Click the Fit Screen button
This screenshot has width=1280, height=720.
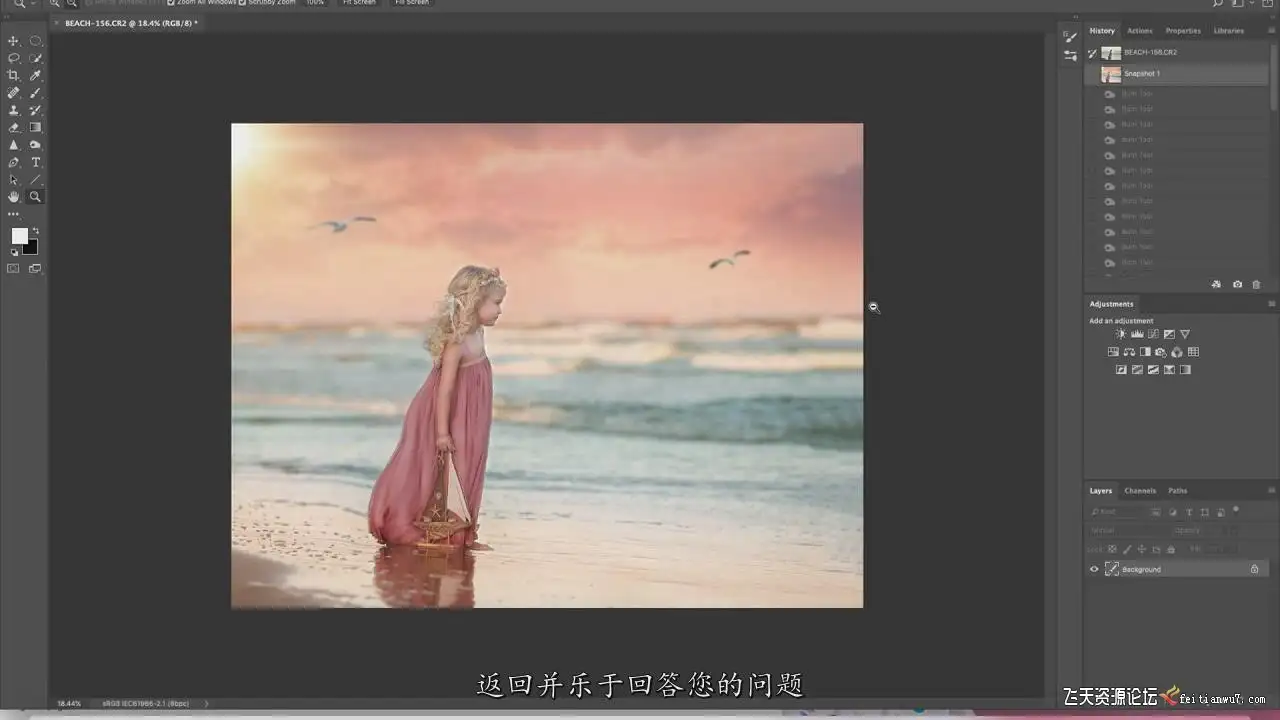(x=359, y=3)
